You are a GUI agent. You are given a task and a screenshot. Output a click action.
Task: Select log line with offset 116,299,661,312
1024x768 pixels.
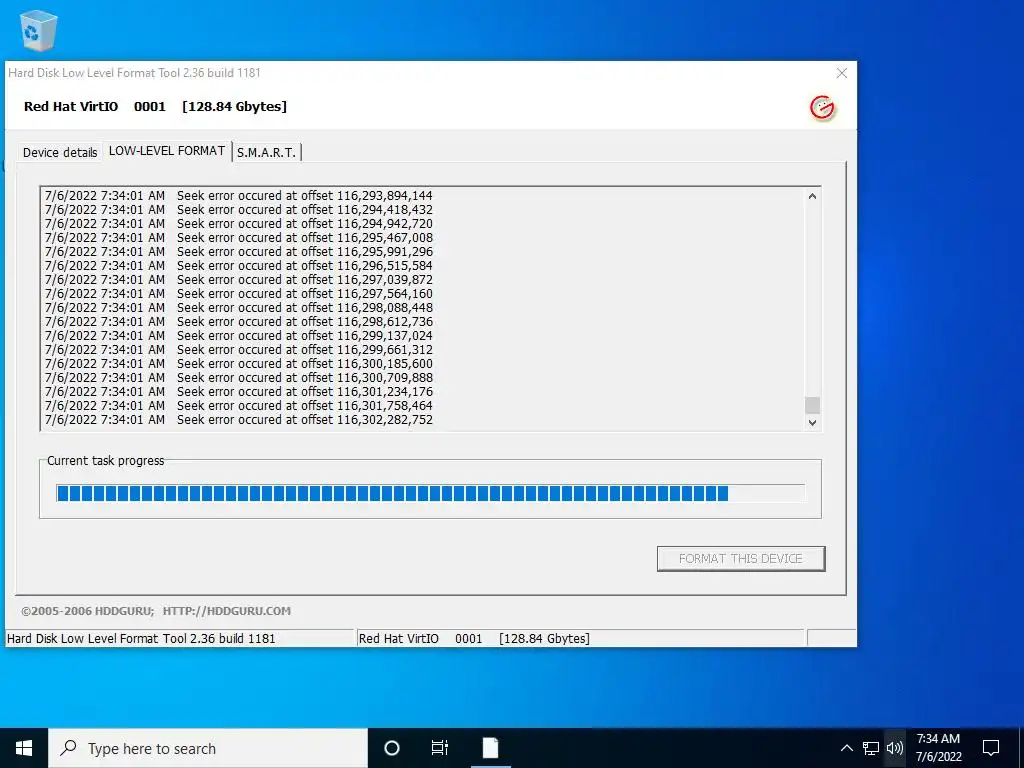[238, 350]
